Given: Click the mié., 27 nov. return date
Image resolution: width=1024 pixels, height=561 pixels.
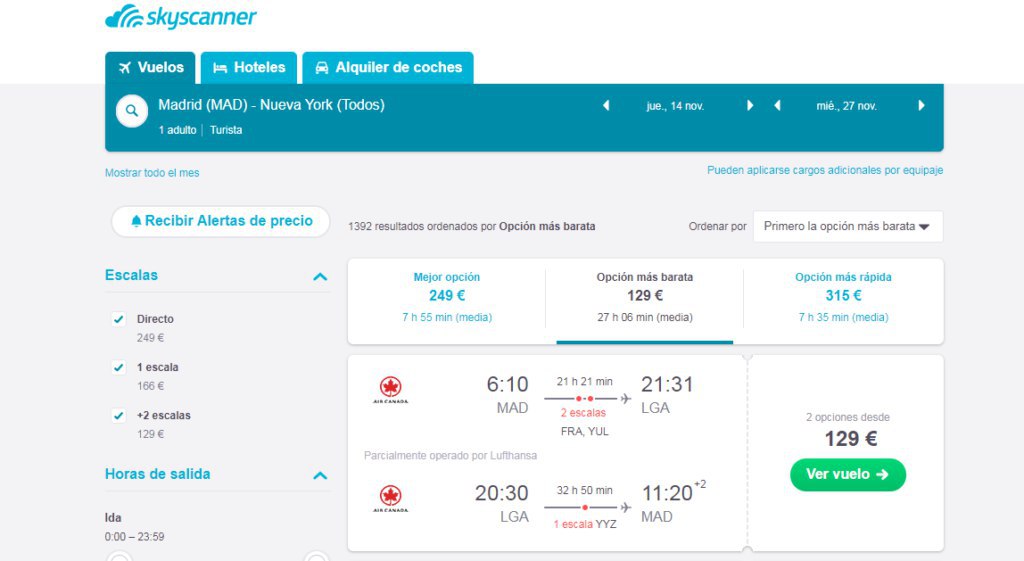Looking at the screenshot, I should tap(846, 106).
